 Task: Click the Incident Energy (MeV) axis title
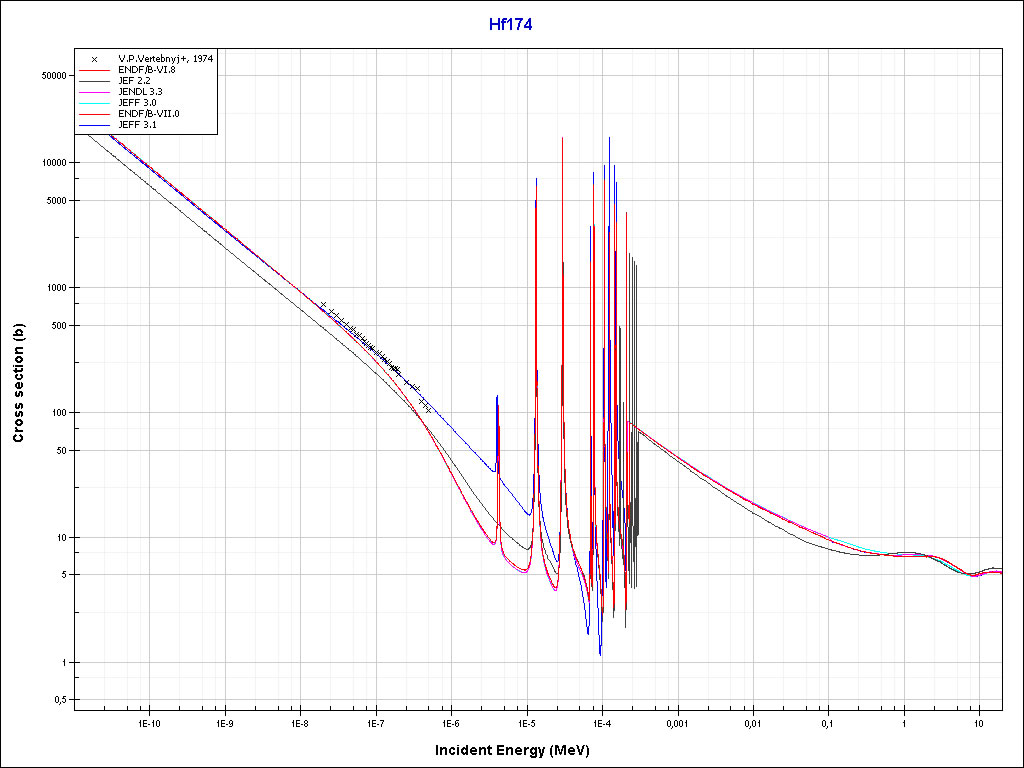click(x=519, y=750)
